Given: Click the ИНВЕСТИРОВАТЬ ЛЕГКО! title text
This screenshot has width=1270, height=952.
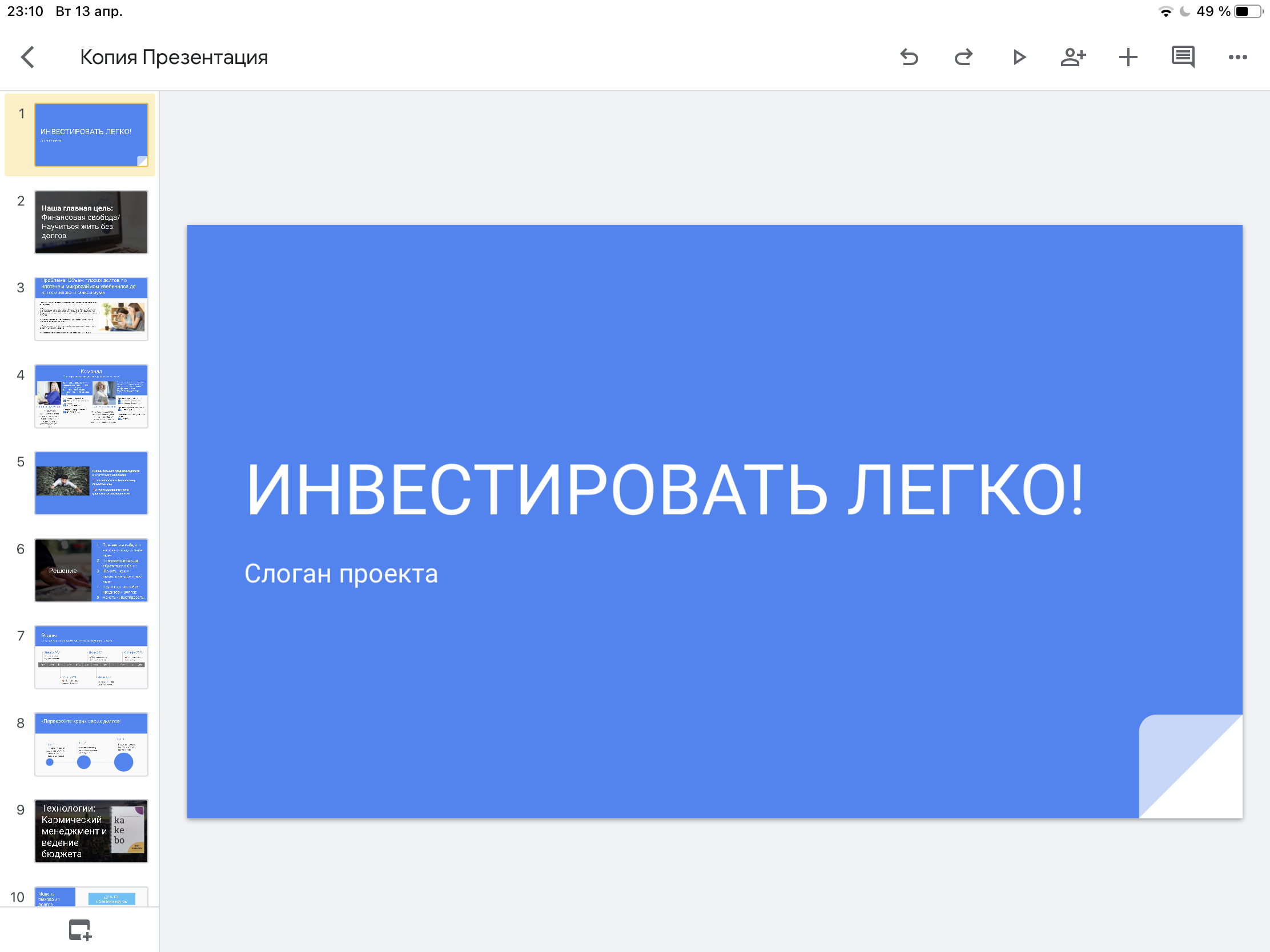Looking at the screenshot, I should click(x=664, y=490).
